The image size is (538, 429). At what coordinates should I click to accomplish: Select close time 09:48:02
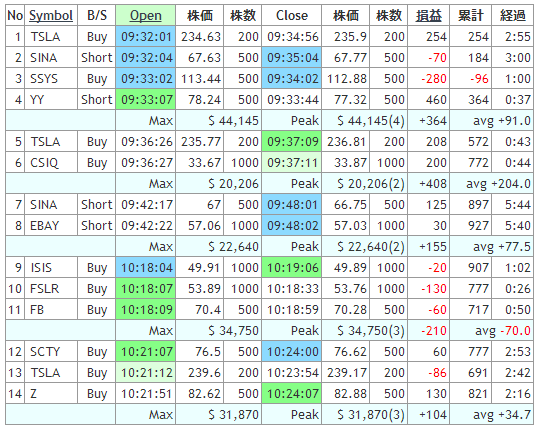pos(292,225)
